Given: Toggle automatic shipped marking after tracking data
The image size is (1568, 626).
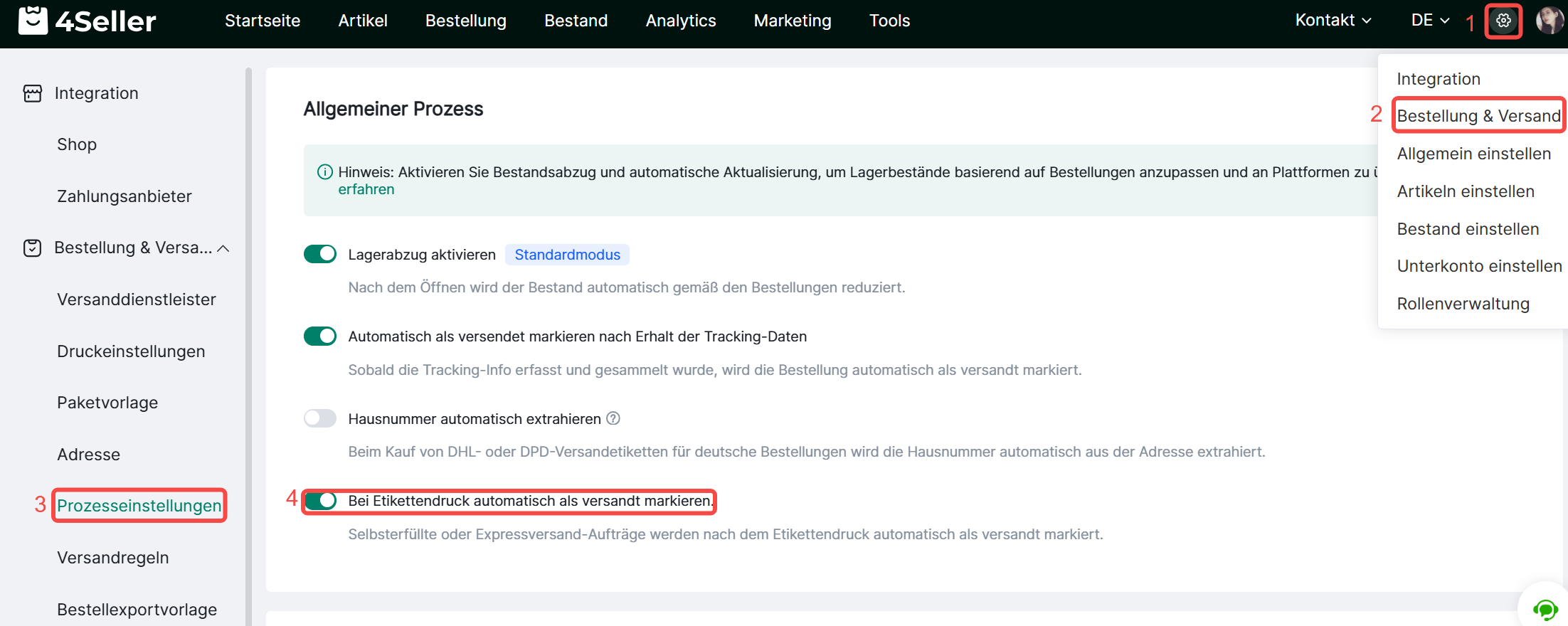Looking at the screenshot, I should tap(320, 336).
